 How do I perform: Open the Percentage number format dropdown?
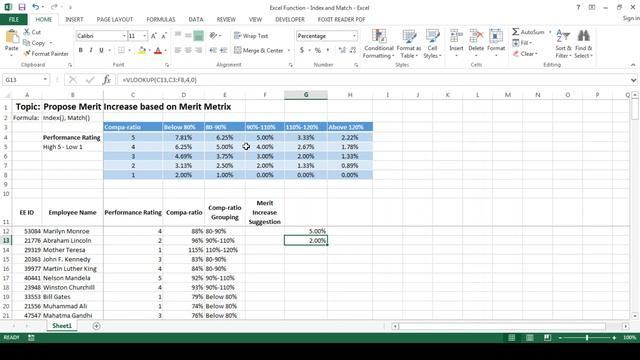click(x=354, y=36)
